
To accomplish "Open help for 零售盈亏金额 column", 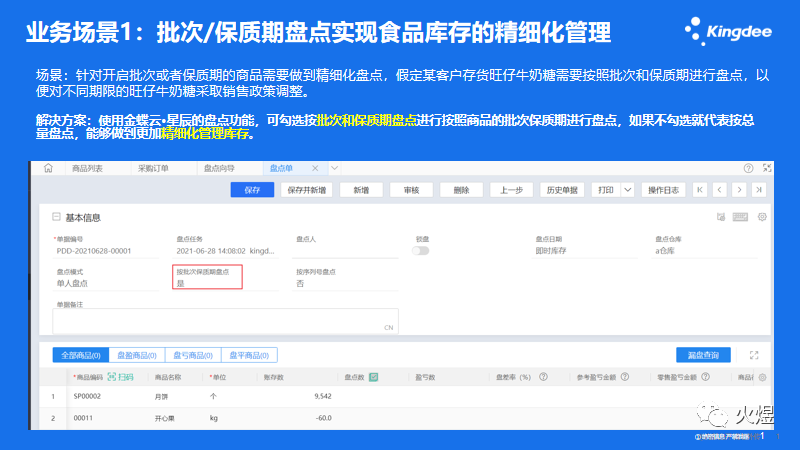I will tap(705, 377).
